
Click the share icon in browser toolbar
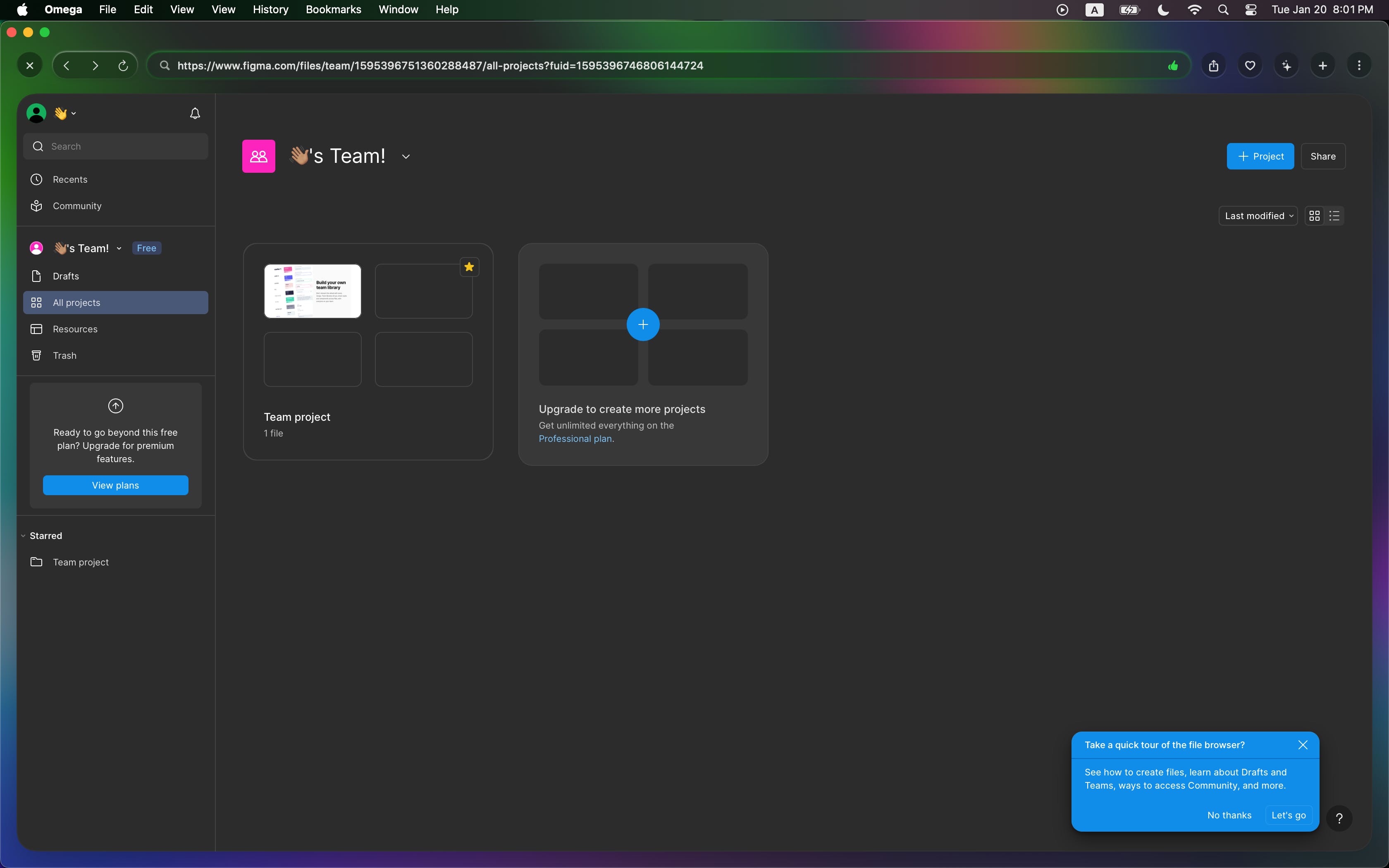pos(1213,65)
